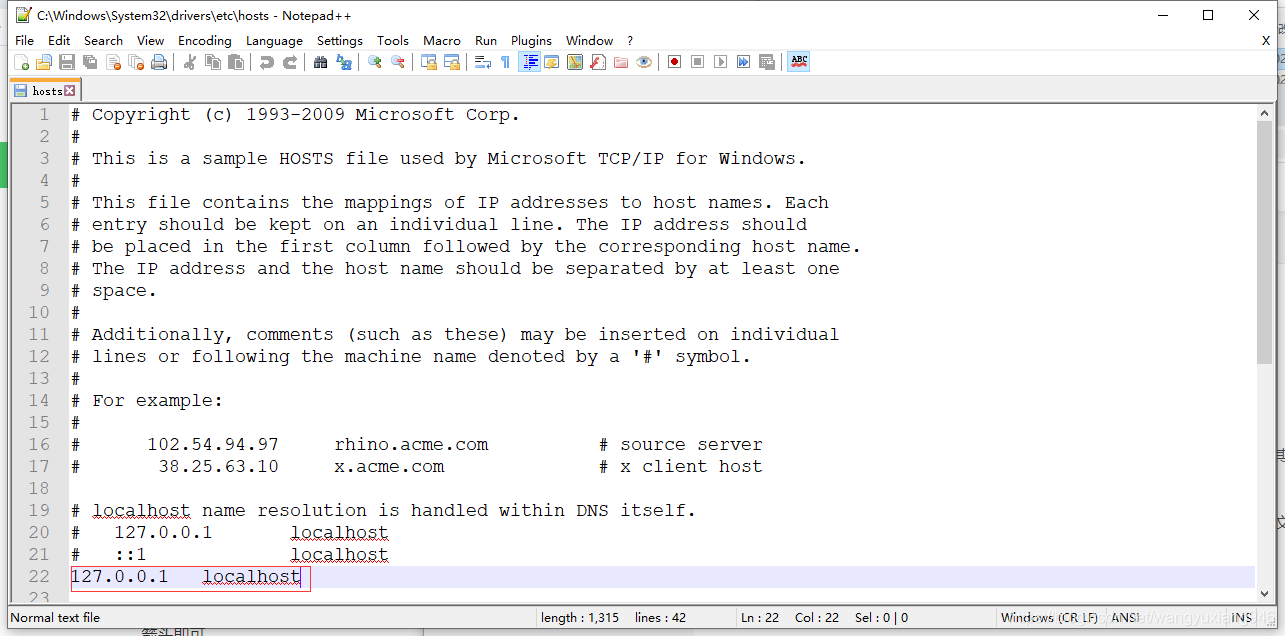Click the Save All toolbar icon
The height and width of the screenshot is (636, 1285).
point(90,62)
